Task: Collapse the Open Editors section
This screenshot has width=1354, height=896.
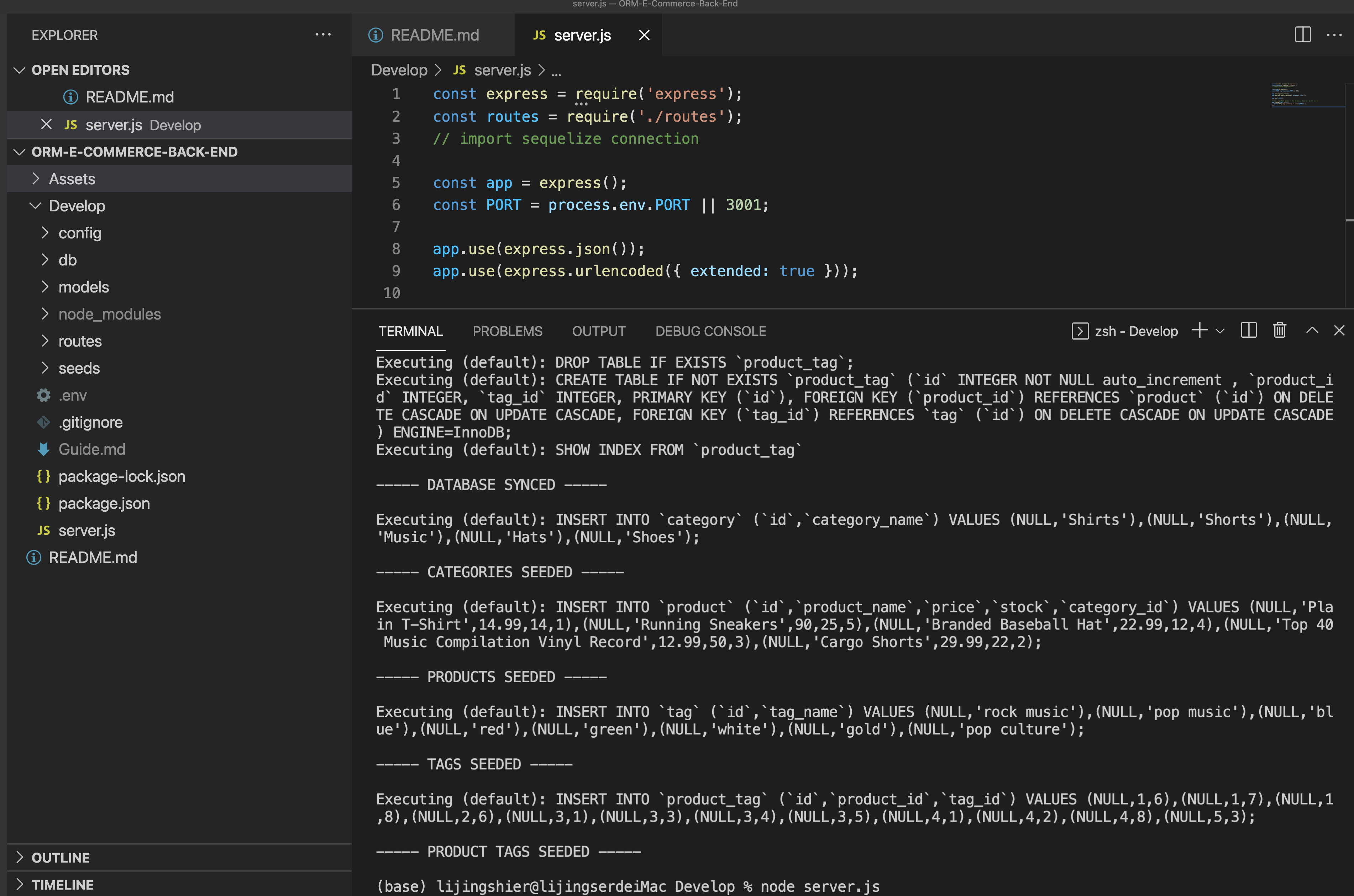Action: (20, 70)
